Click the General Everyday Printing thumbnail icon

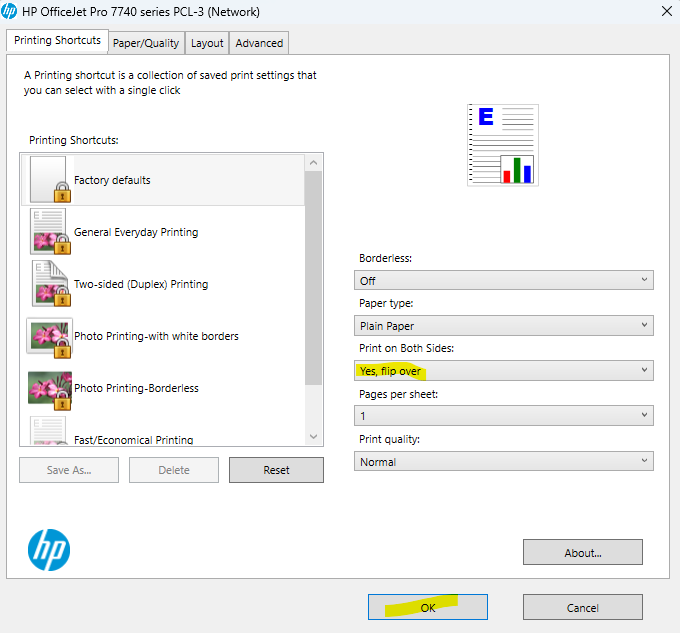point(50,232)
